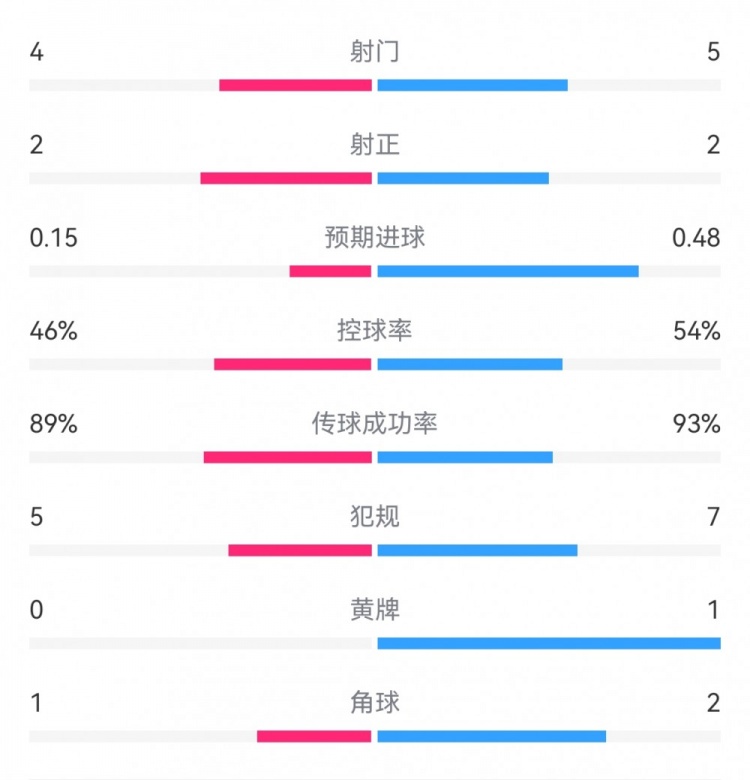
Task: Click the full blue 黄牌 bar
Action: click(548, 643)
